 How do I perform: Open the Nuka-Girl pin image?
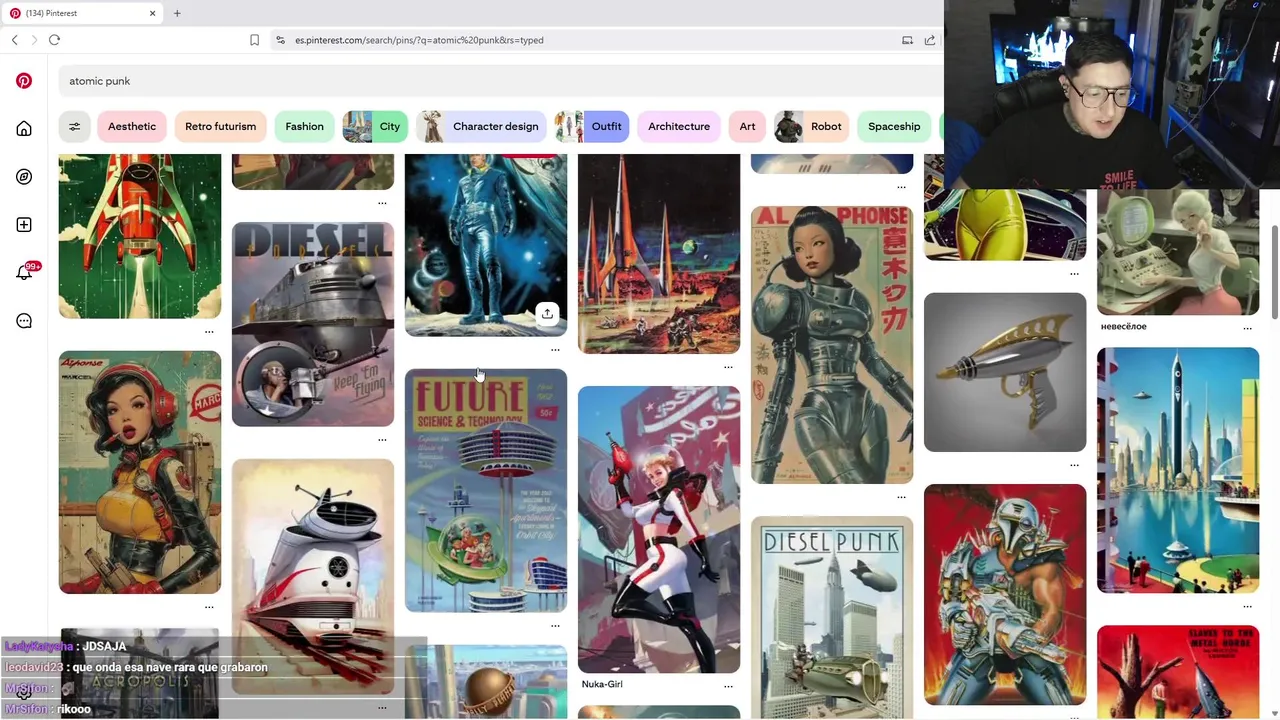(659, 530)
